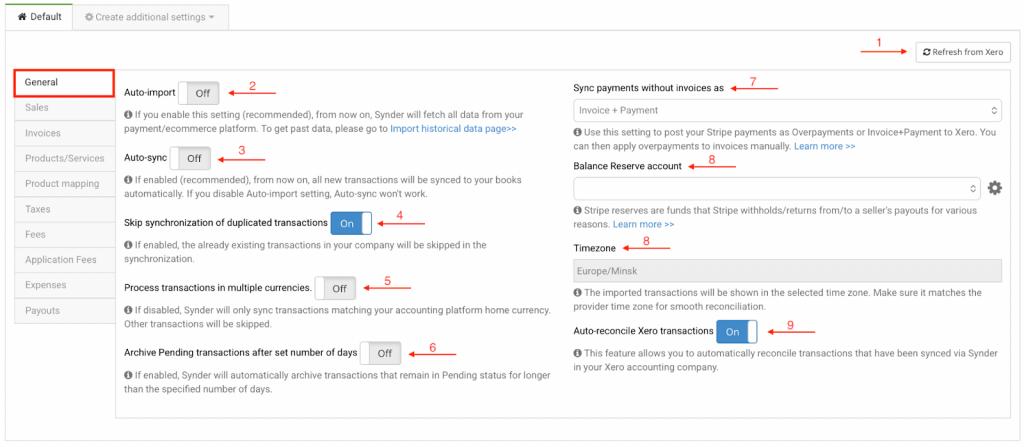This screenshot has height=447, width=1024.
Task: Click info icon under Auto-import setting
Action: [x=128, y=115]
